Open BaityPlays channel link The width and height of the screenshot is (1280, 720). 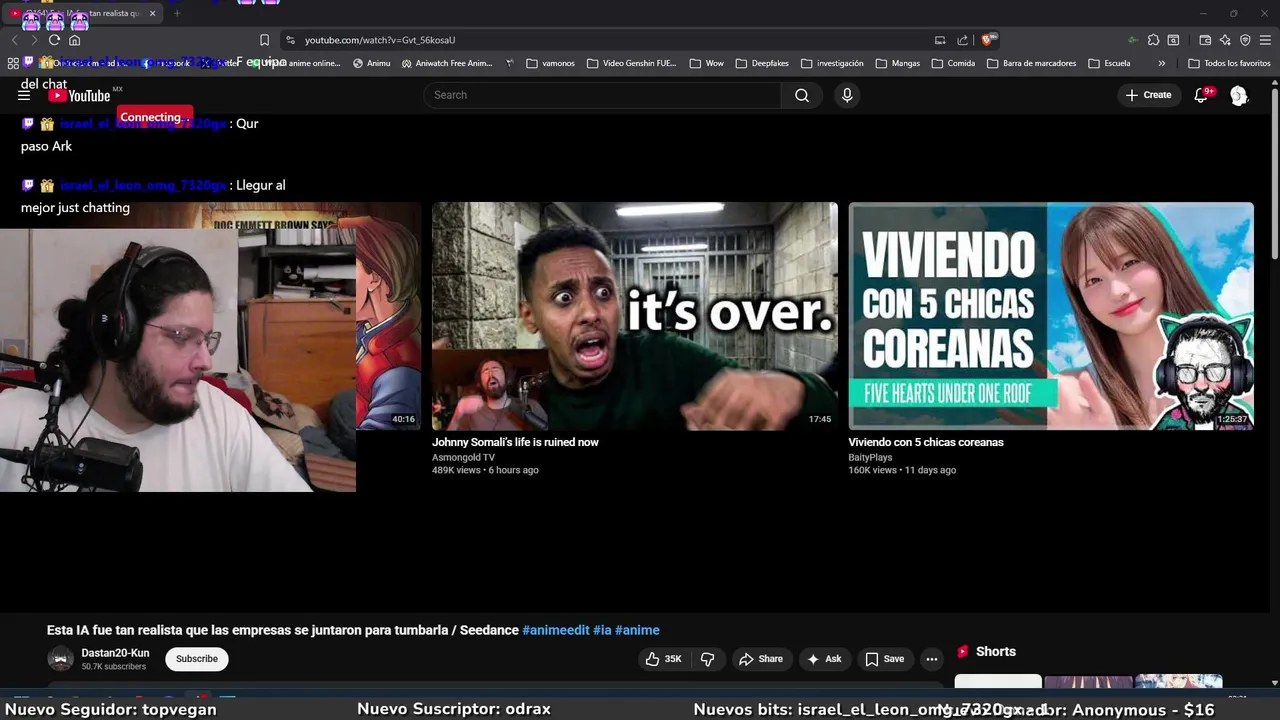(870, 457)
